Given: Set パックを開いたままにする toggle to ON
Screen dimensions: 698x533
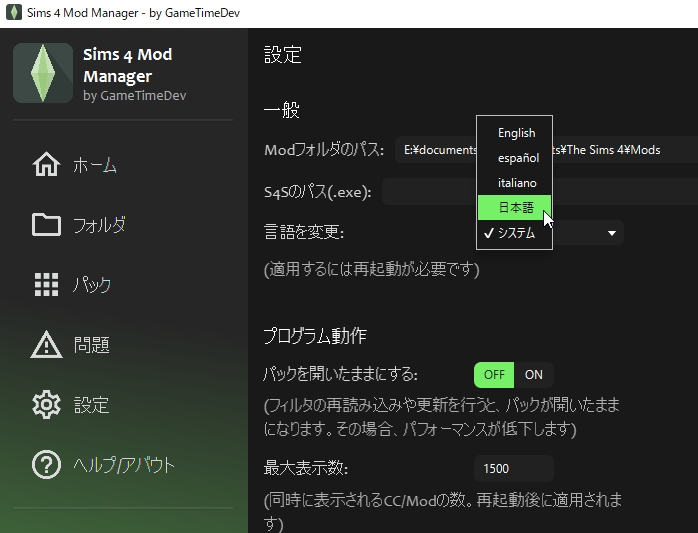Looking at the screenshot, I should 534,375.
